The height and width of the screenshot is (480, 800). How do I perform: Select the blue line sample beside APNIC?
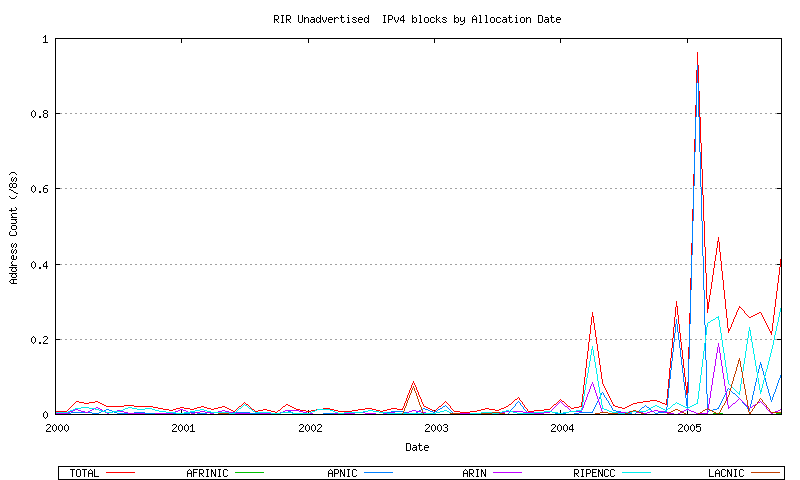378,473
